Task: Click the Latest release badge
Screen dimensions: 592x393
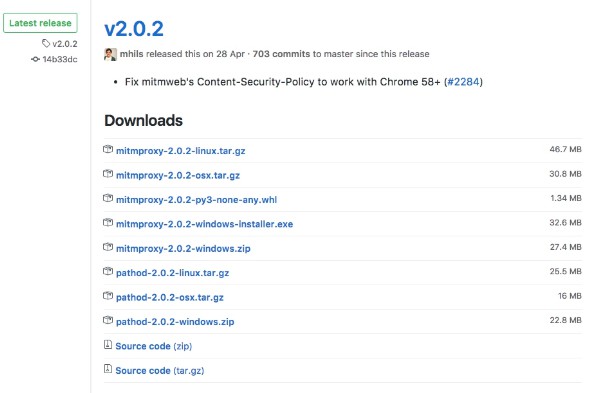Action: click(40, 23)
